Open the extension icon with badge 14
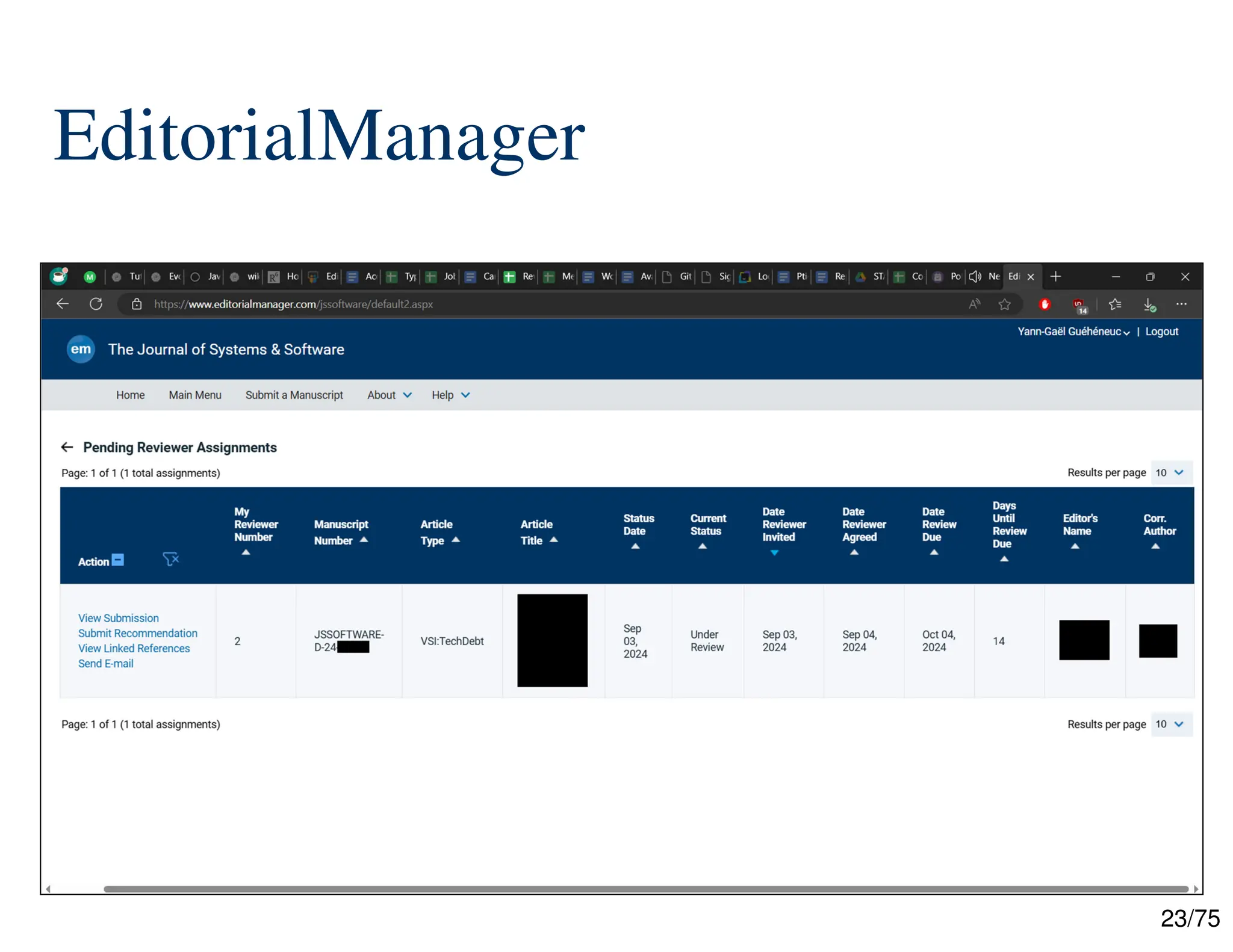This screenshot has width=1233, height=952. (1079, 305)
